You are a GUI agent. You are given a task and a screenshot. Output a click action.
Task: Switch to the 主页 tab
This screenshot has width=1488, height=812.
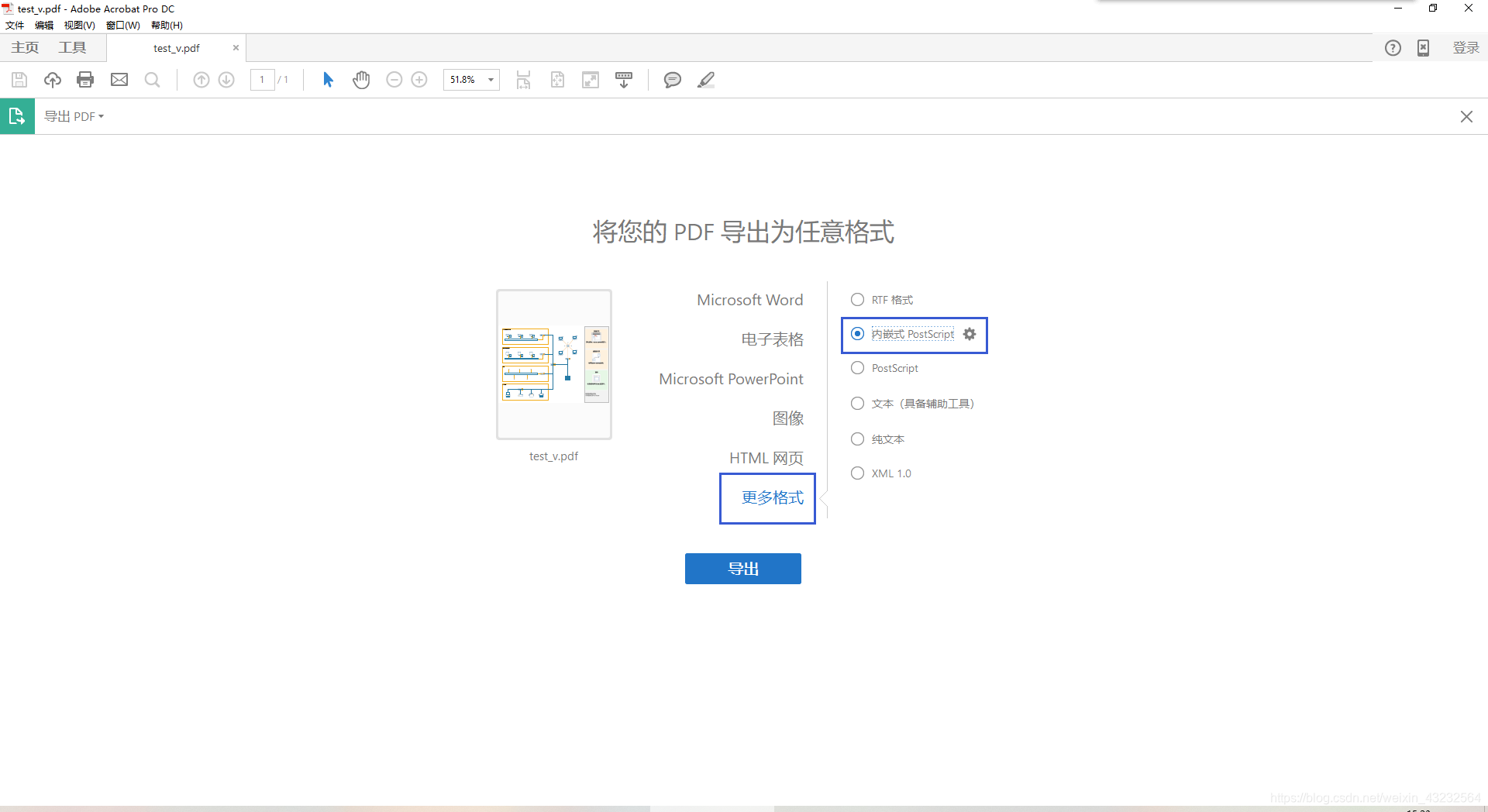(x=25, y=48)
